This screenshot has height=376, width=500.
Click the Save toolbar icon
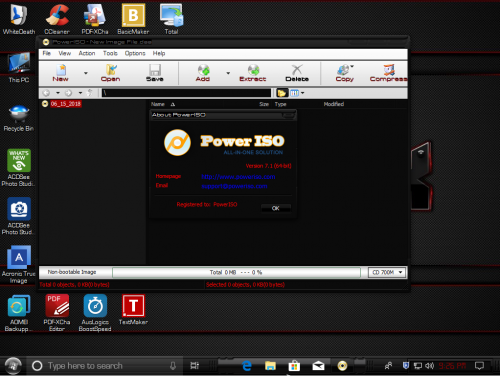(155, 73)
